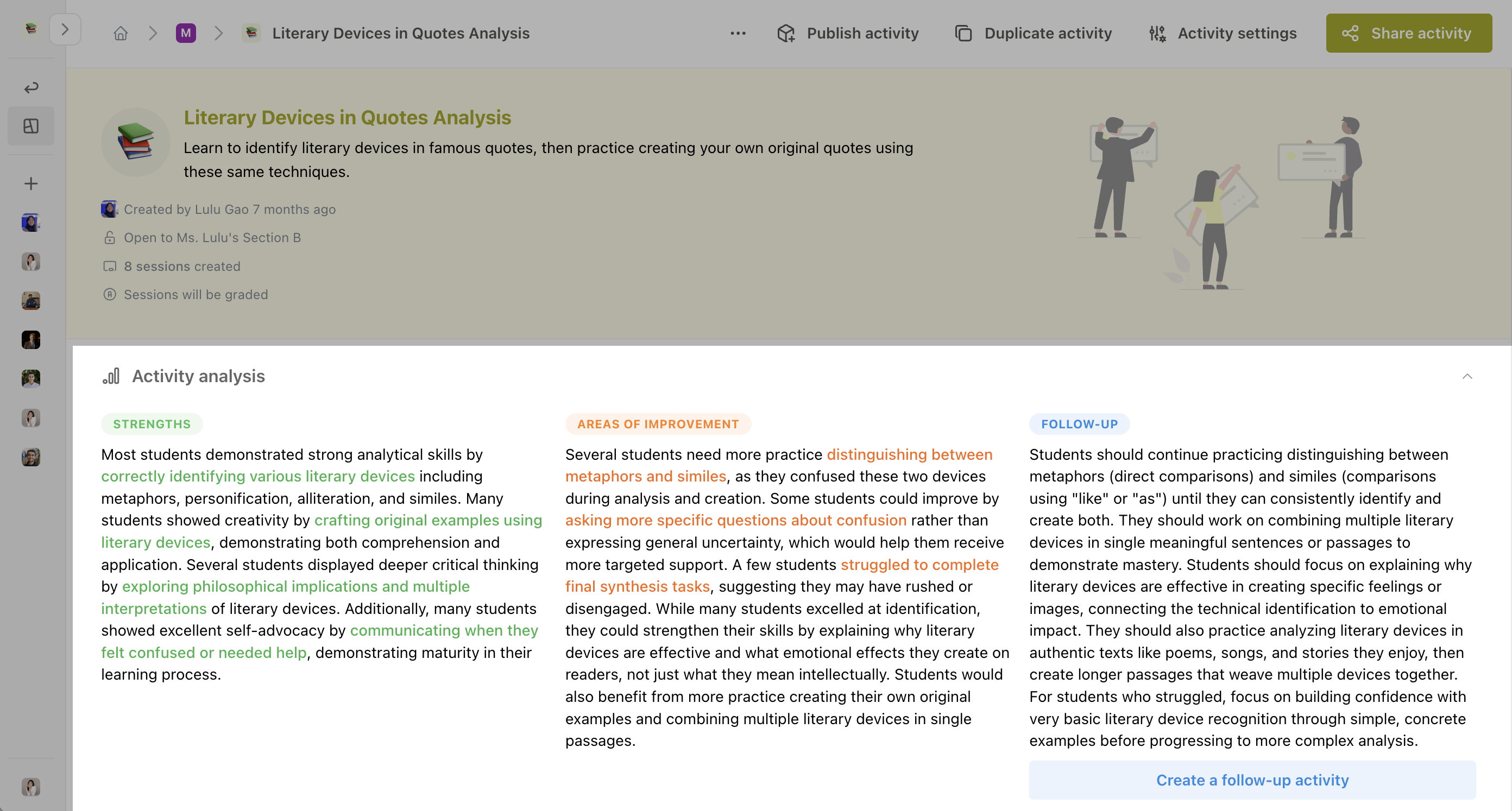Collapse the Activity analysis section
The height and width of the screenshot is (811, 1512).
pyautogui.click(x=1467, y=376)
